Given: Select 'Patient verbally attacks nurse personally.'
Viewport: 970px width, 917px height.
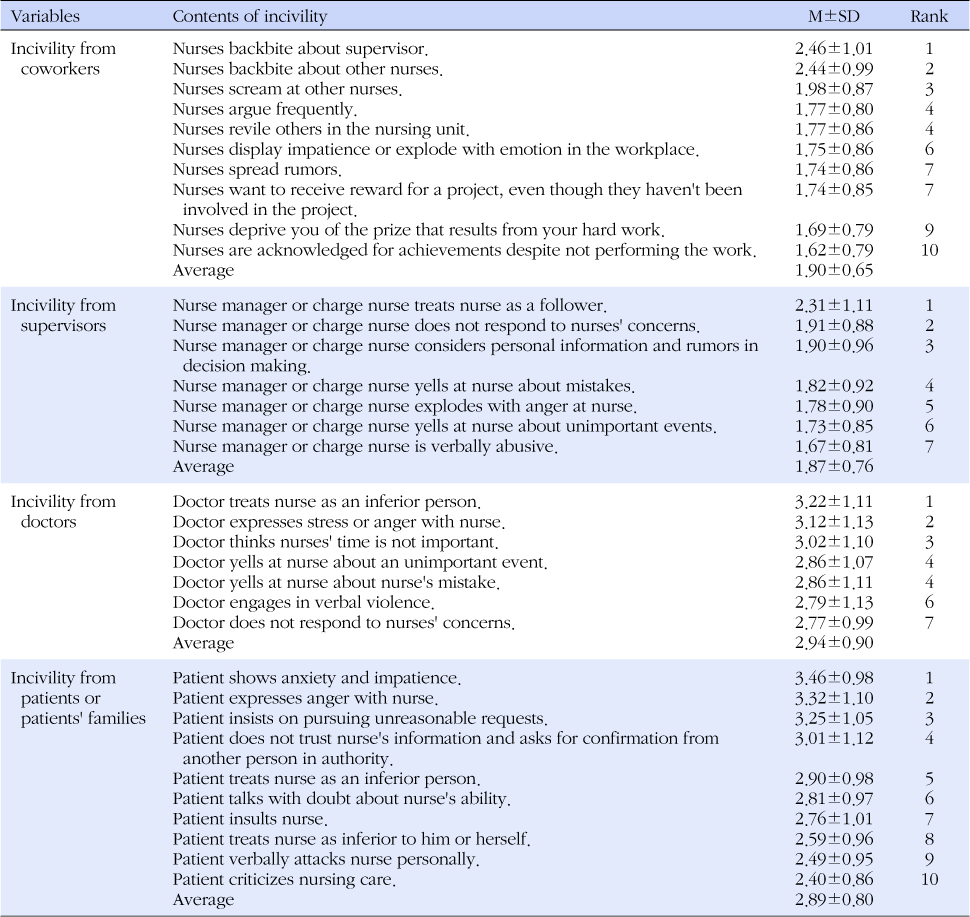Looking at the screenshot, I should [326, 859].
